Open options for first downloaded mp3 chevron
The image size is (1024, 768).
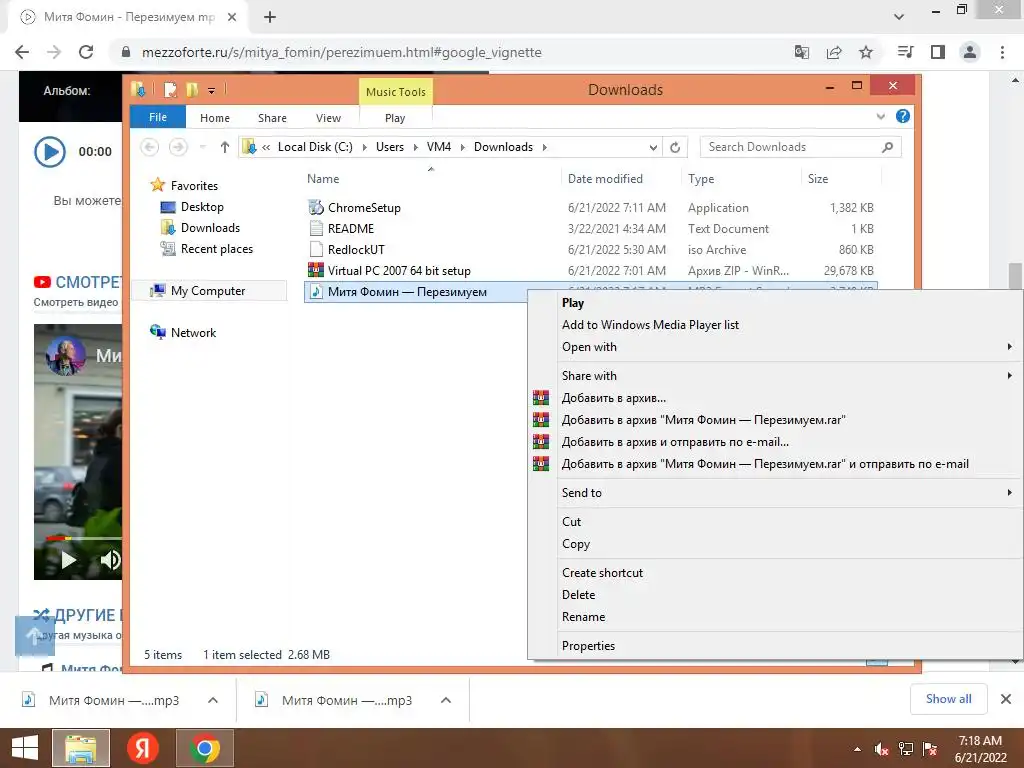[x=213, y=700]
